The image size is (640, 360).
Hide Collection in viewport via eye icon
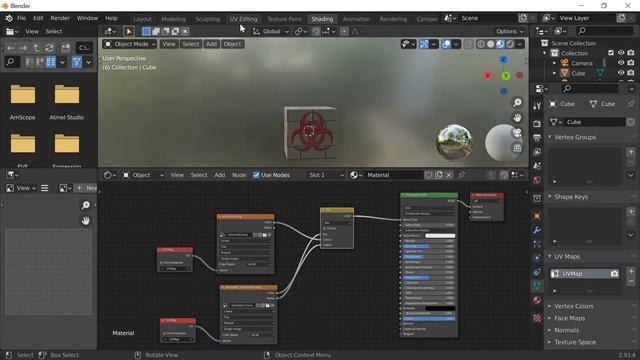tap(621, 53)
